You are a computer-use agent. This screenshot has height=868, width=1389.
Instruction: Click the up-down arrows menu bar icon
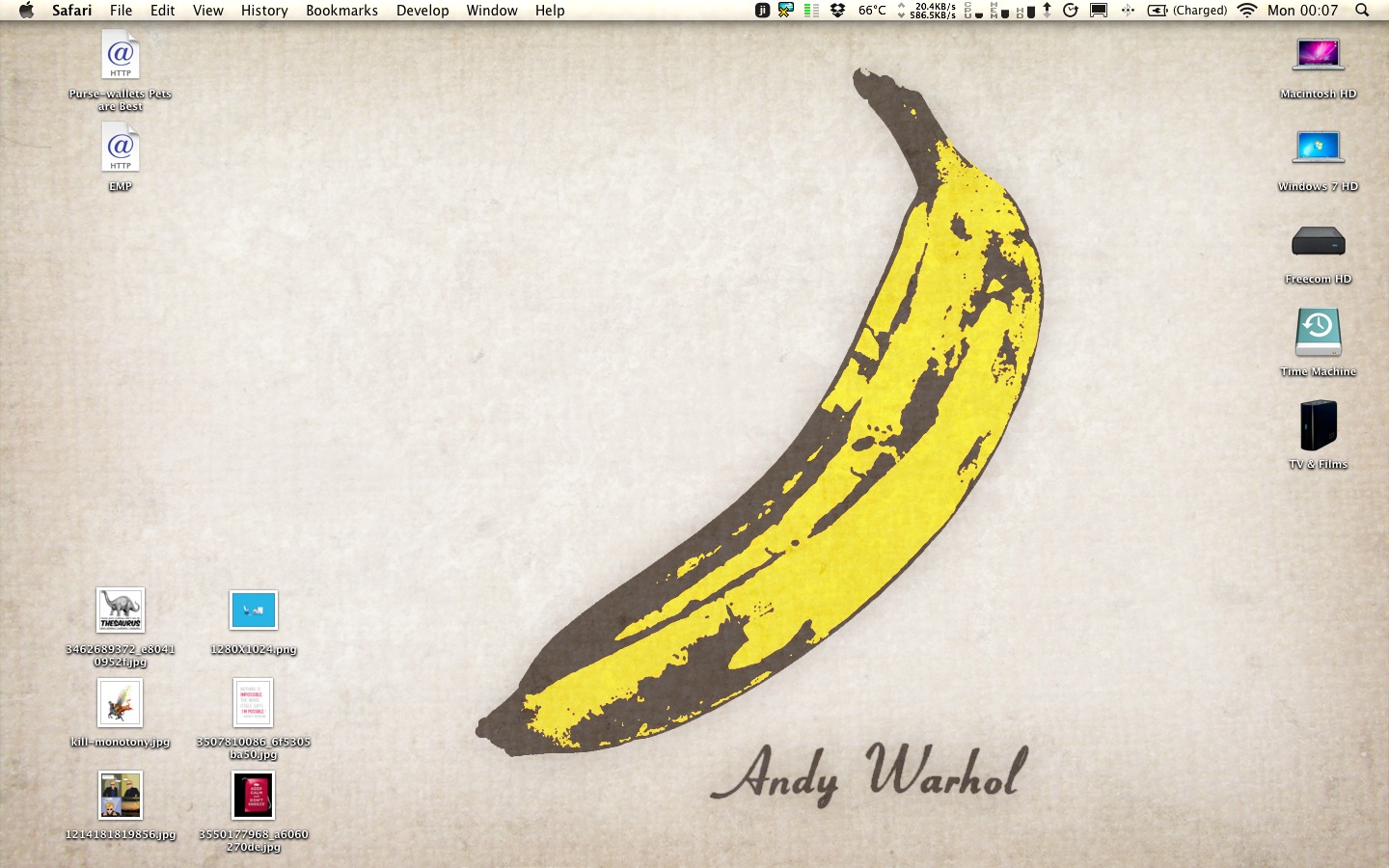click(x=1047, y=11)
